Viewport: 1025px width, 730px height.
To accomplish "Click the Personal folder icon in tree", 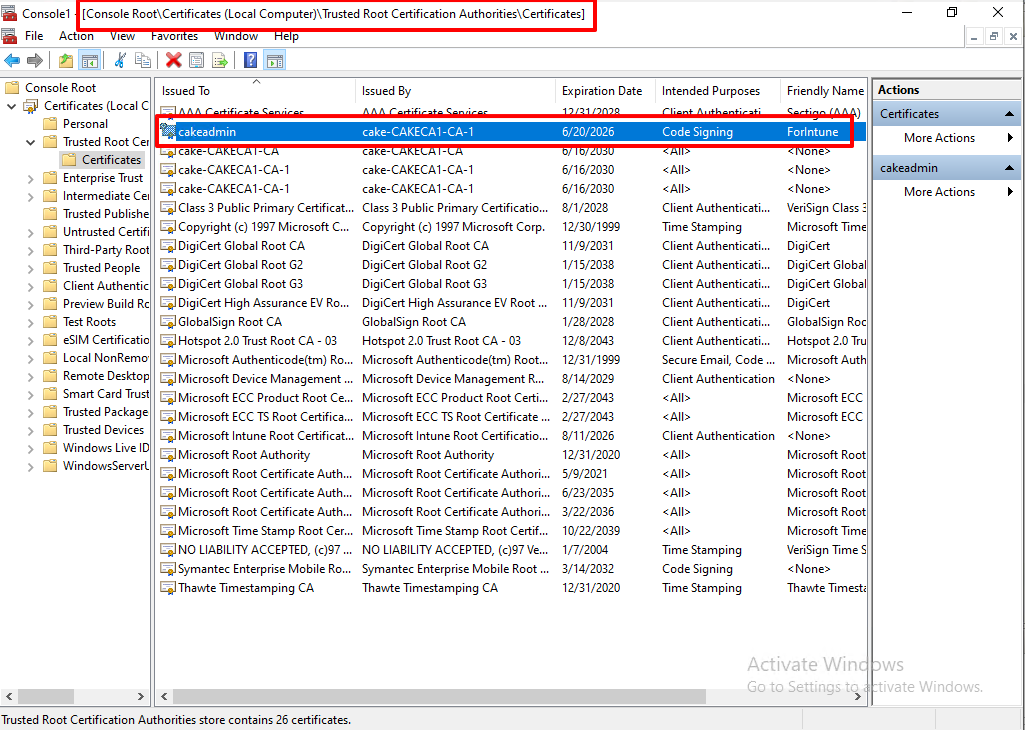I will pos(50,124).
